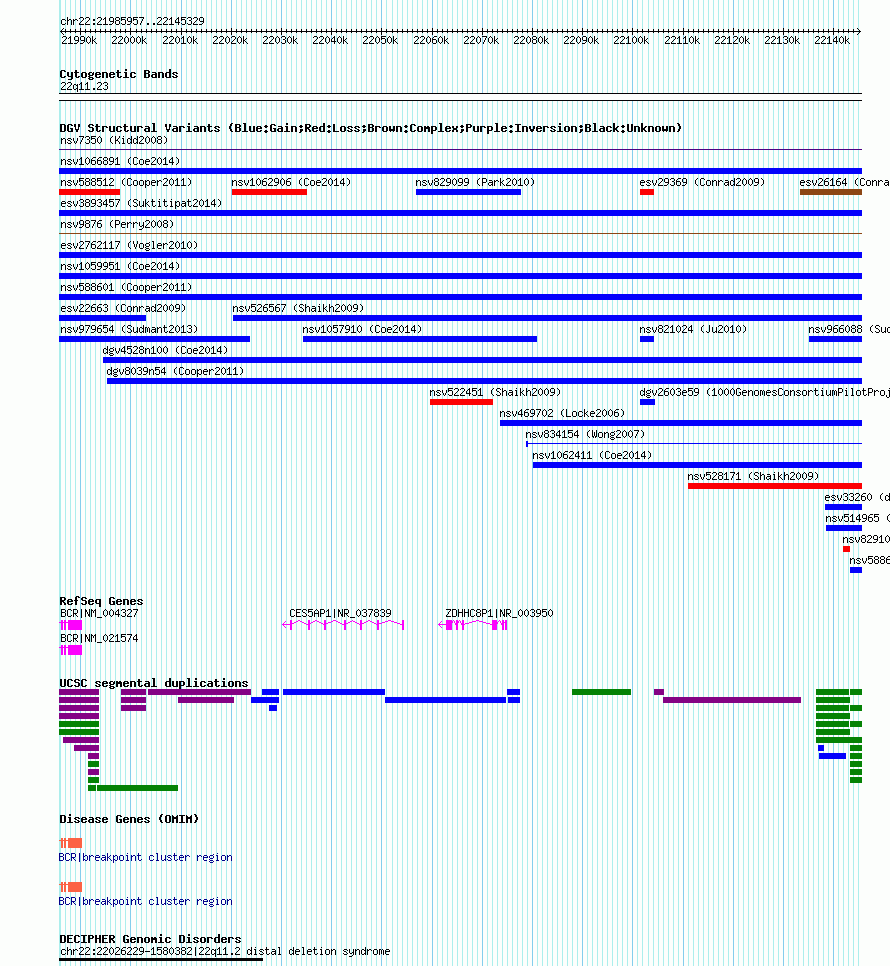Click the BCR|NM_021574 gene glyph

[71, 650]
